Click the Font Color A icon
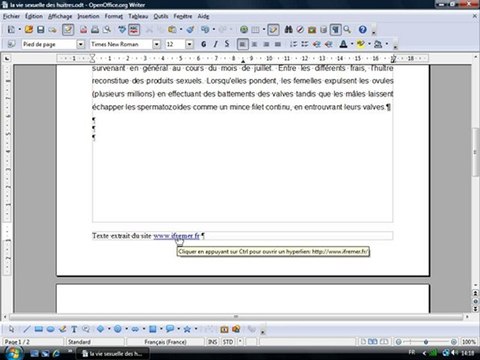The height and width of the screenshot is (360, 480). 343,44
